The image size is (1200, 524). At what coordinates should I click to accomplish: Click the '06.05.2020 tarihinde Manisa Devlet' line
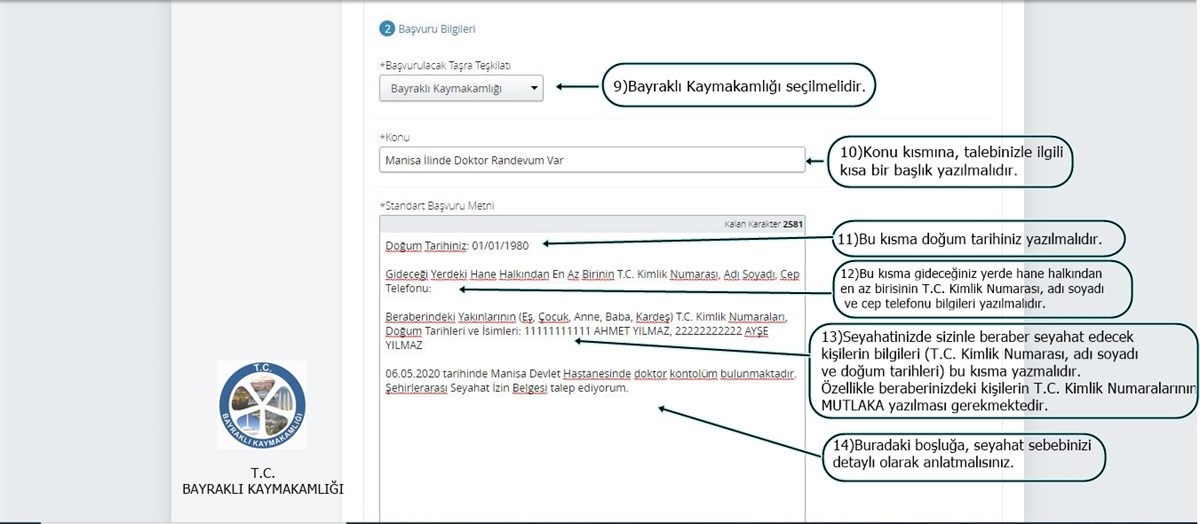pyautogui.click(x=590, y=374)
